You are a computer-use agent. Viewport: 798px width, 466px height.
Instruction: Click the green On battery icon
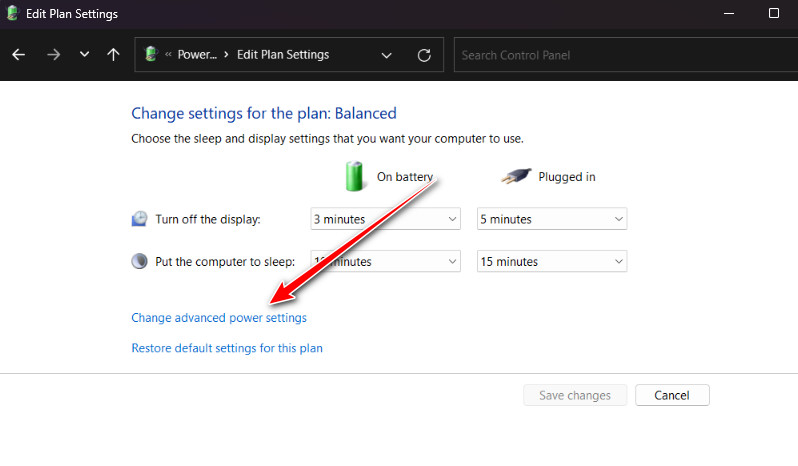pyautogui.click(x=354, y=176)
